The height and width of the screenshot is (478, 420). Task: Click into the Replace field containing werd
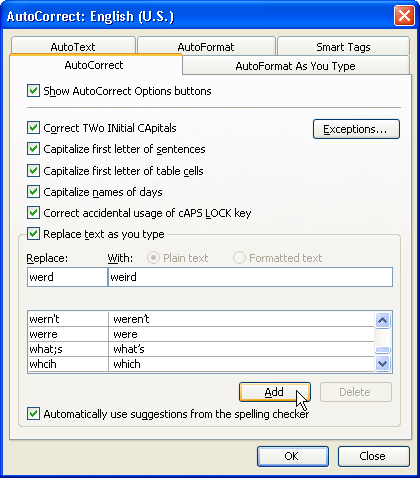pyautogui.click(x=67, y=277)
